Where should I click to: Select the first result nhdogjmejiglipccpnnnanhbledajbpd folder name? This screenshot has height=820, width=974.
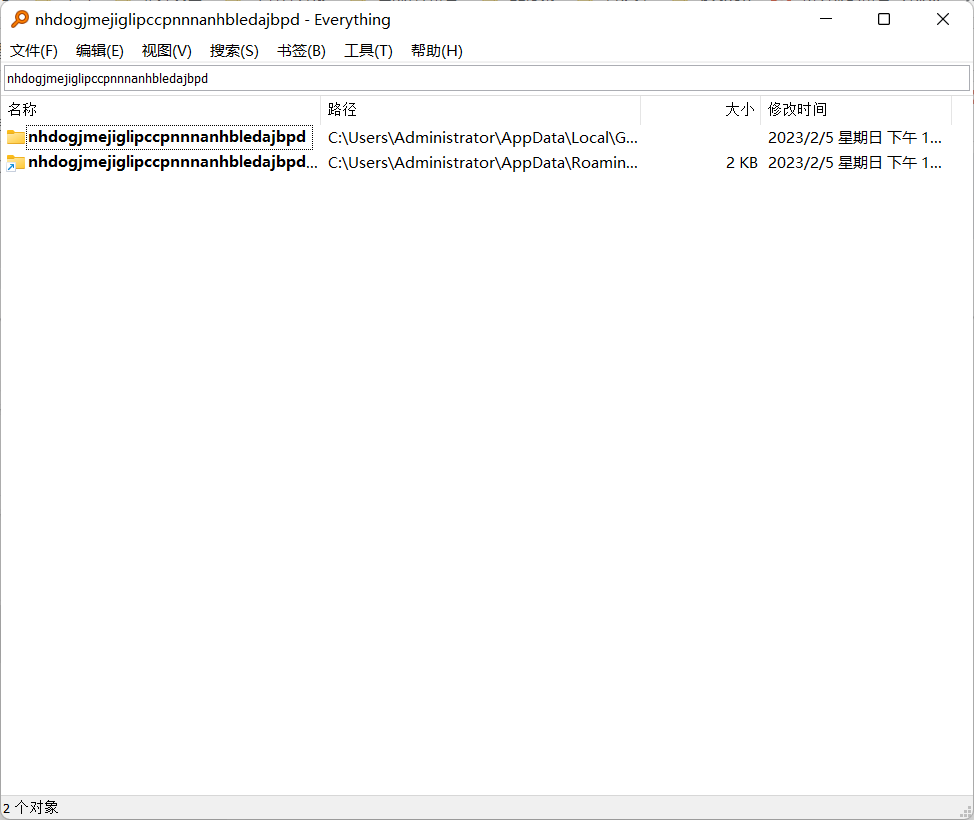pos(167,137)
